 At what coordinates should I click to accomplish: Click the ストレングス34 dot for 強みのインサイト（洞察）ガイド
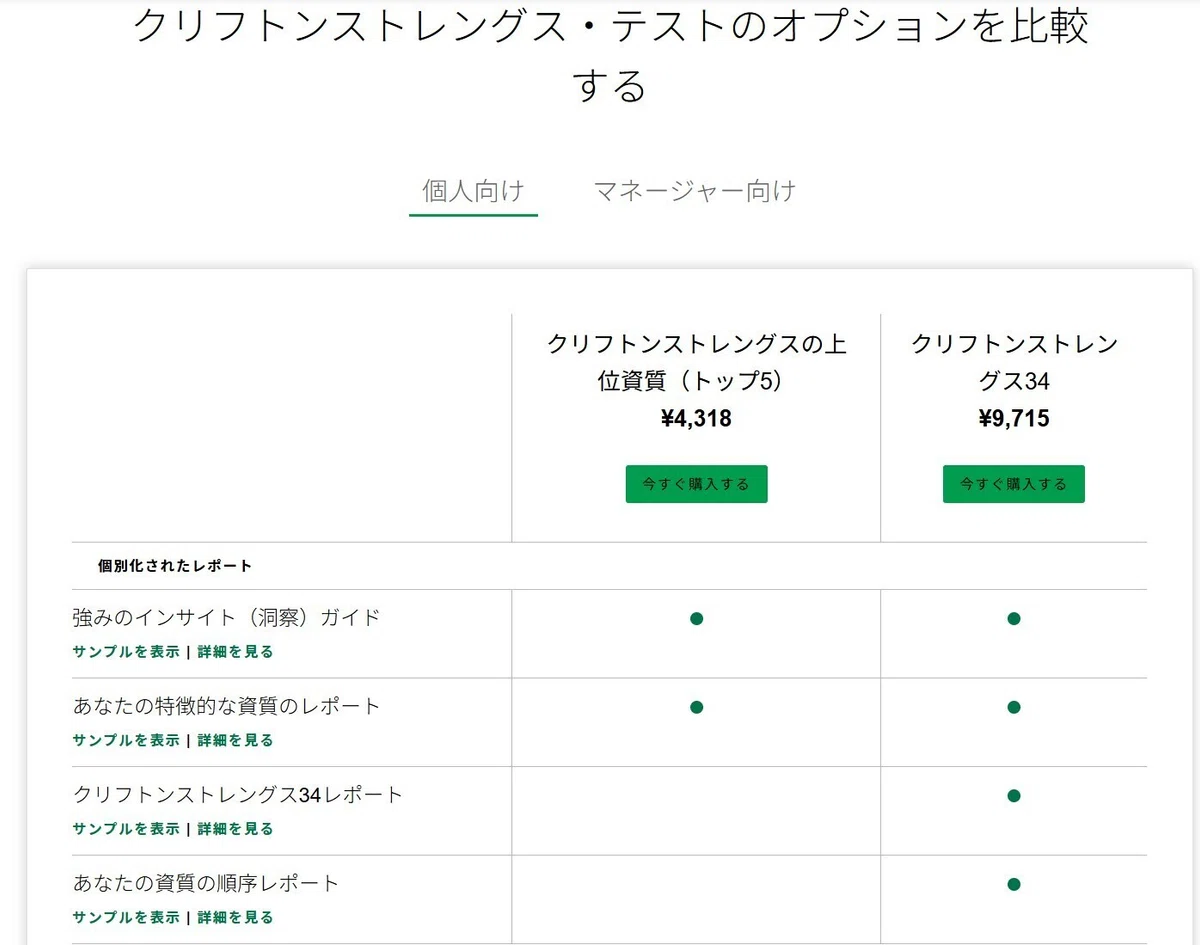(x=1013, y=619)
